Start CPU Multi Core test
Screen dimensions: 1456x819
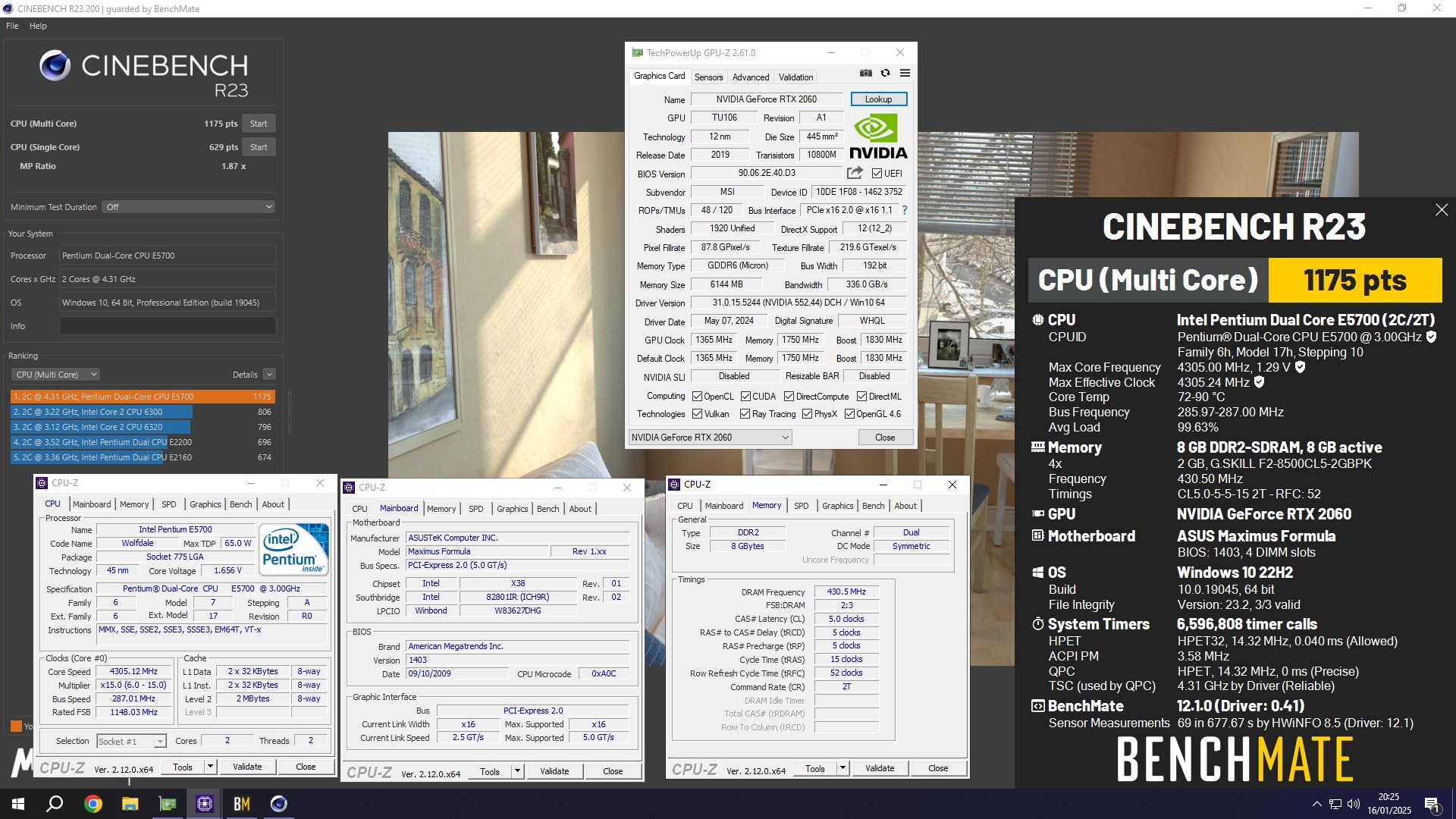(259, 124)
